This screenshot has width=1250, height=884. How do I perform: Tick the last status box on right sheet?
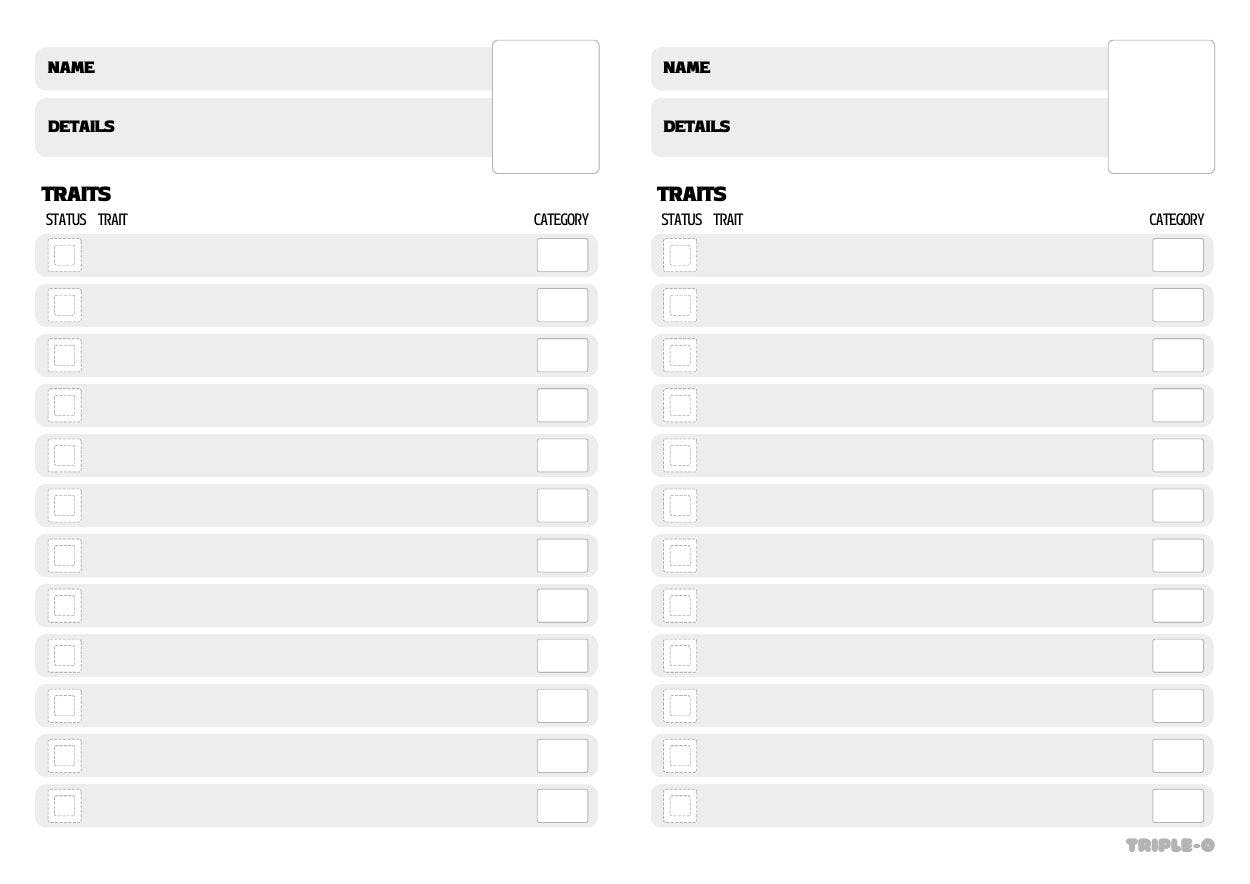pyautogui.click(x=680, y=805)
